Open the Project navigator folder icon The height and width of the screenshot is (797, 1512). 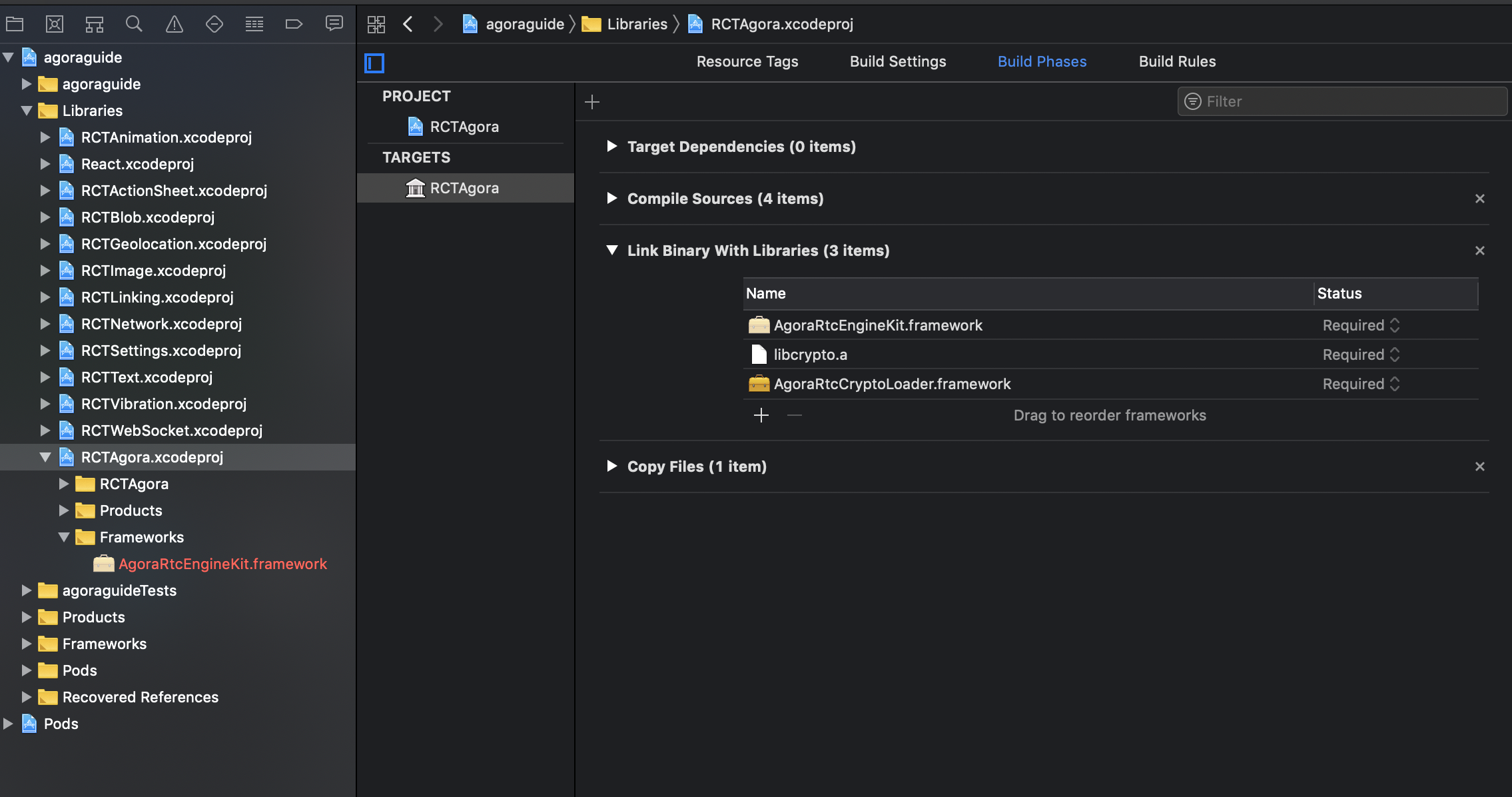pos(15,24)
